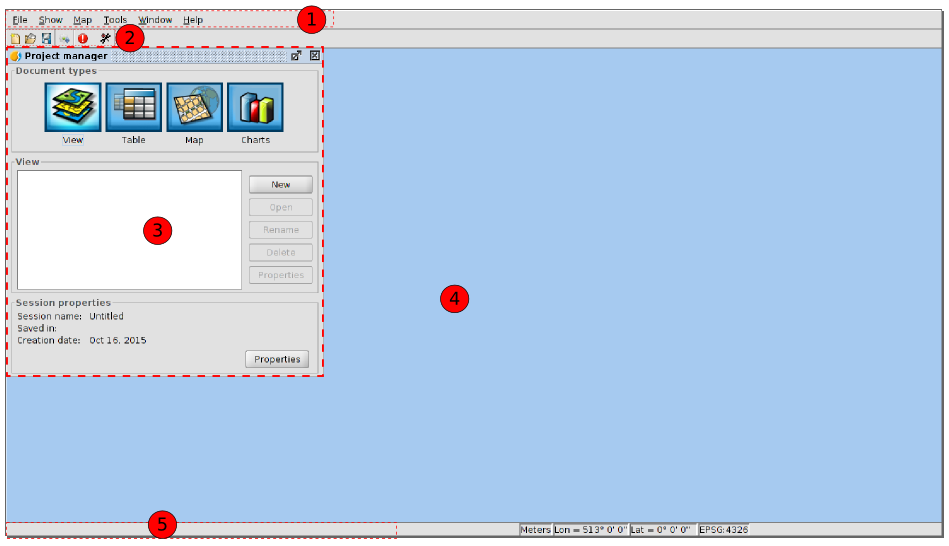Select the Table document type icon
Viewport: 949px width, 546px height.
[134, 108]
